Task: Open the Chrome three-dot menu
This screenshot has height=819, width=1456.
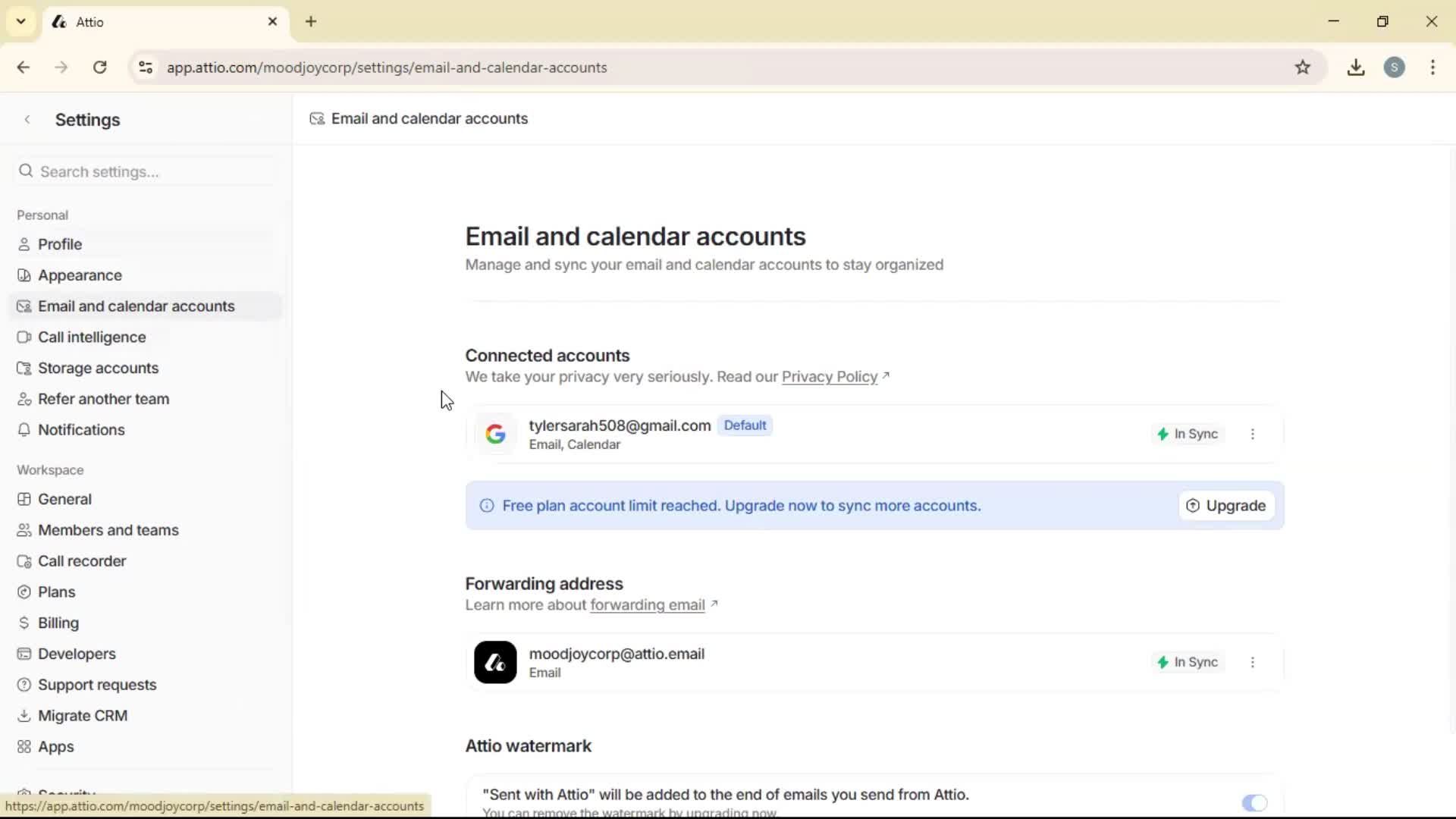Action: pyautogui.click(x=1432, y=67)
